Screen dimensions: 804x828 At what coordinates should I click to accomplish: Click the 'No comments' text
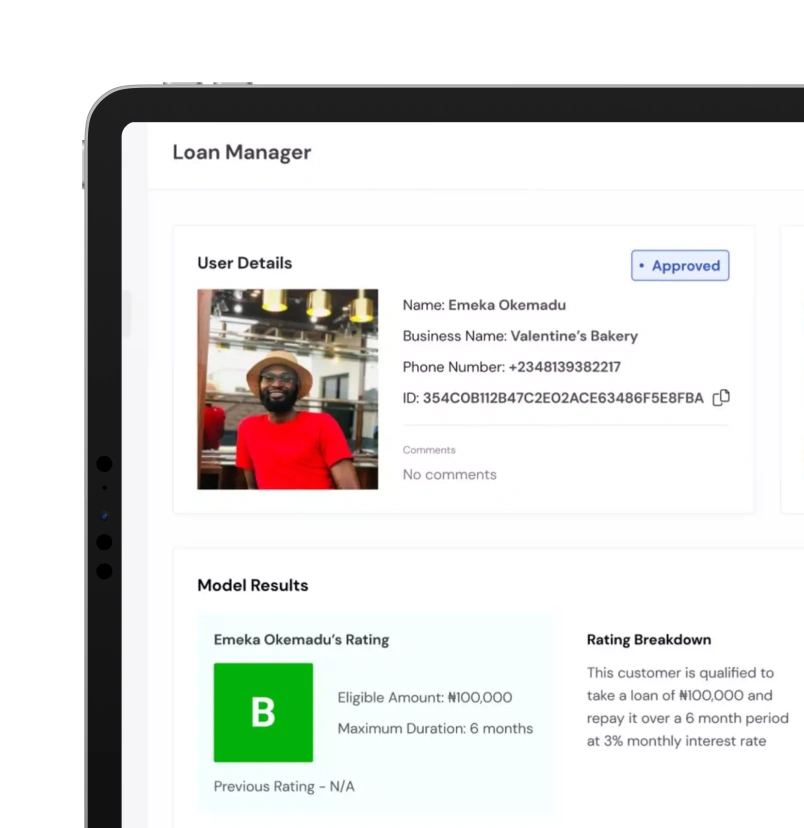point(450,474)
